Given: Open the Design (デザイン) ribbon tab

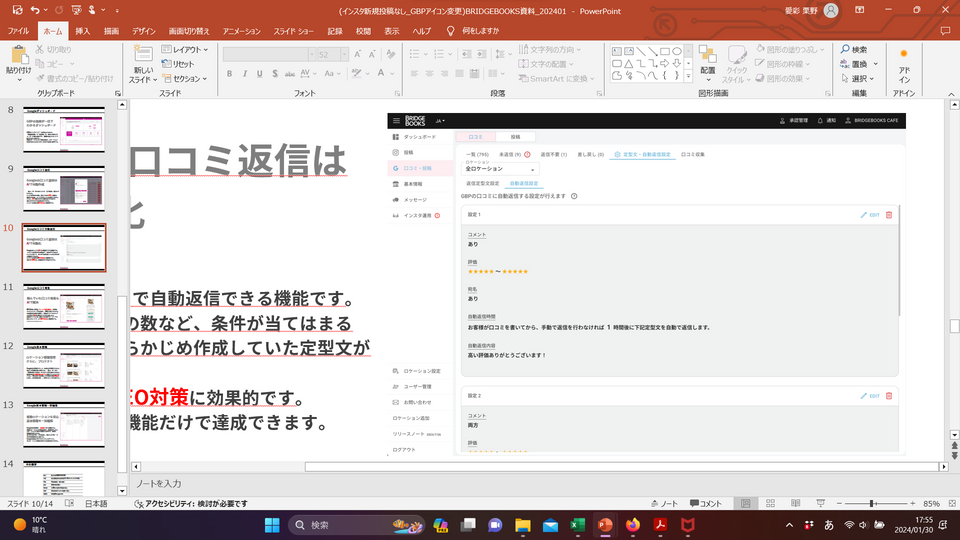Looking at the screenshot, I should pos(143,31).
